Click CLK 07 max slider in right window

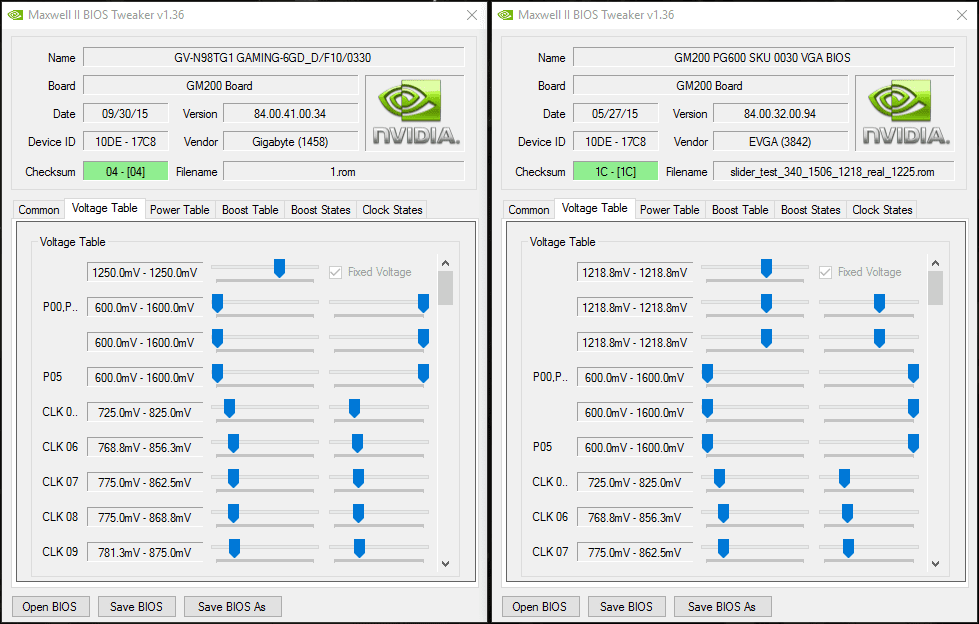click(848, 548)
